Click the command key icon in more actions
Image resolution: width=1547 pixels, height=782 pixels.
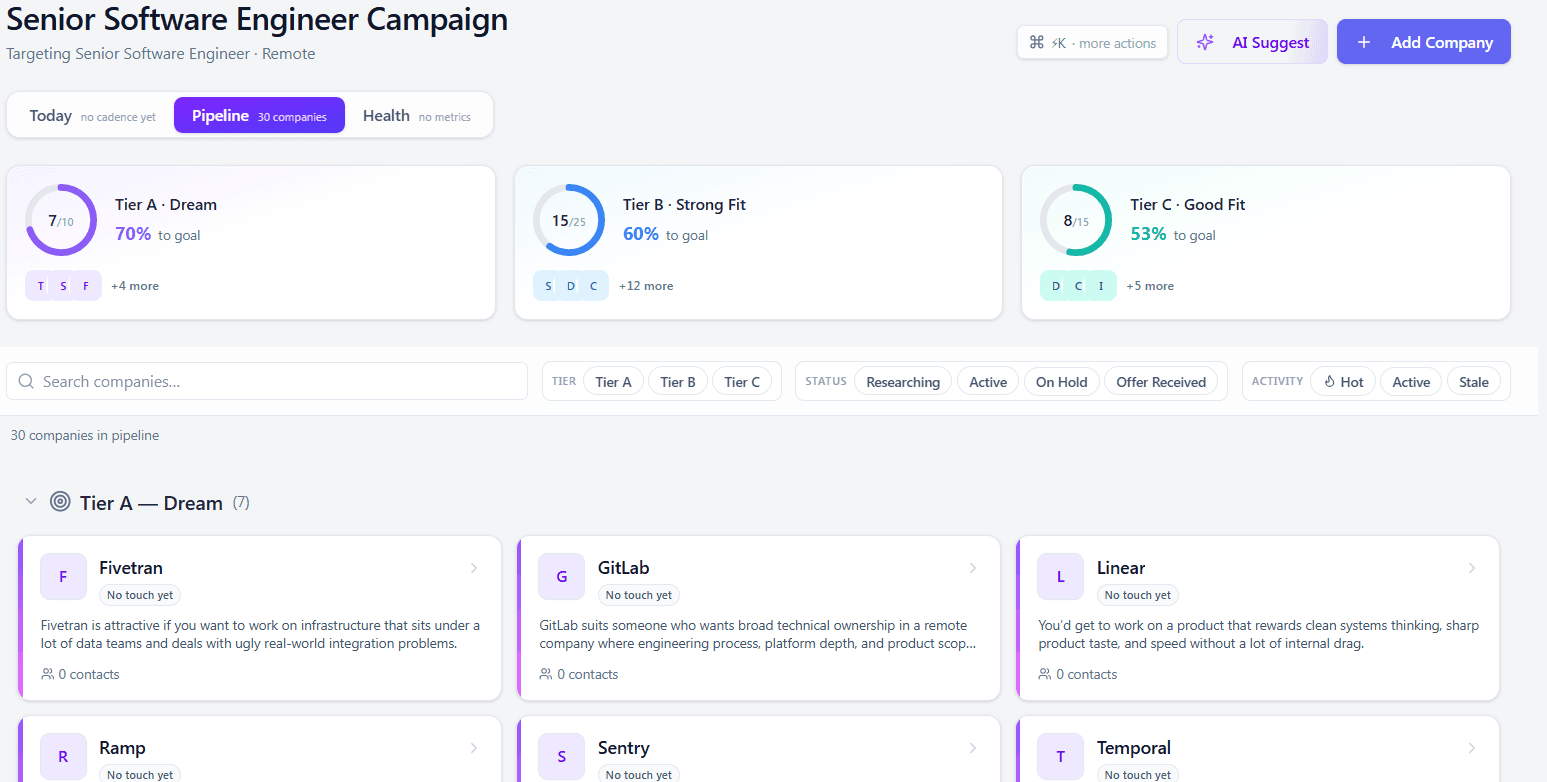[1036, 42]
